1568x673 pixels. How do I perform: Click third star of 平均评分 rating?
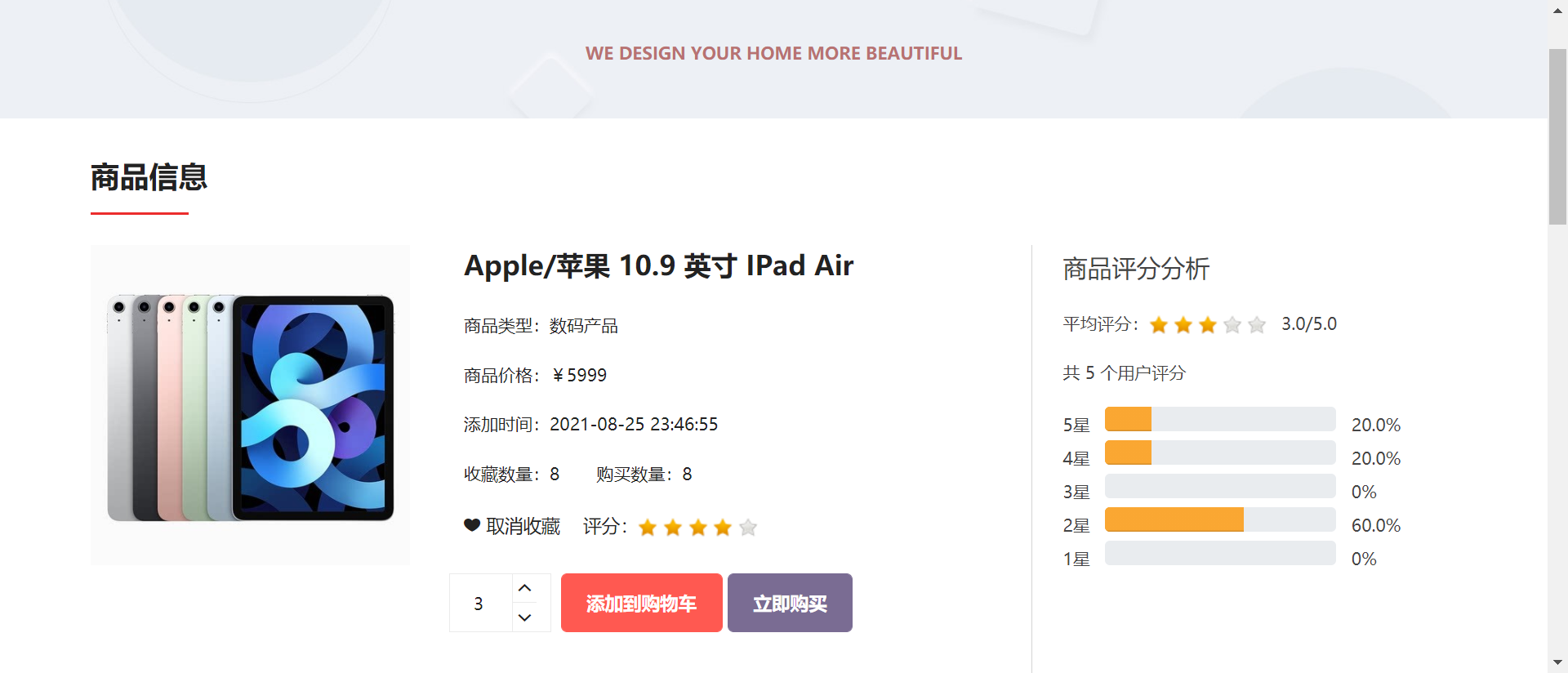tap(1208, 325)
